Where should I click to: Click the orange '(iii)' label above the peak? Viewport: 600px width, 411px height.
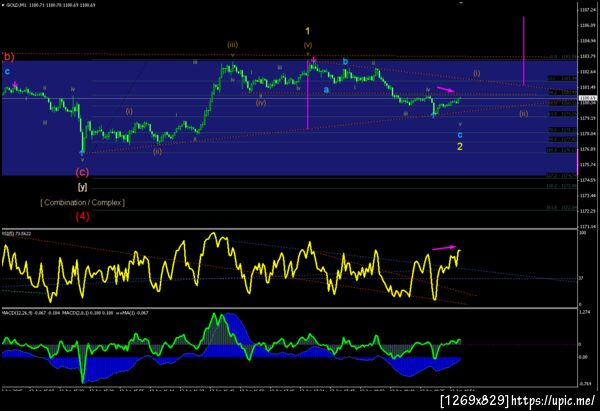[232, 44]
